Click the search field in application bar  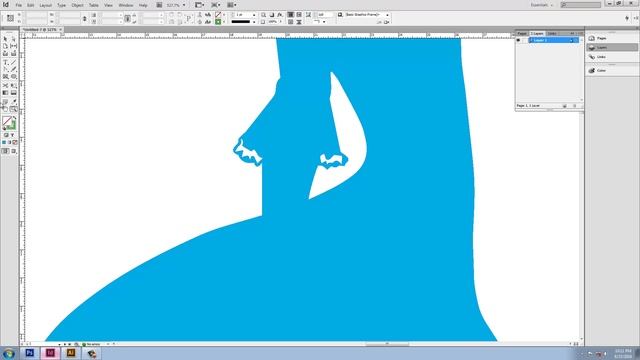click(580, 5)
